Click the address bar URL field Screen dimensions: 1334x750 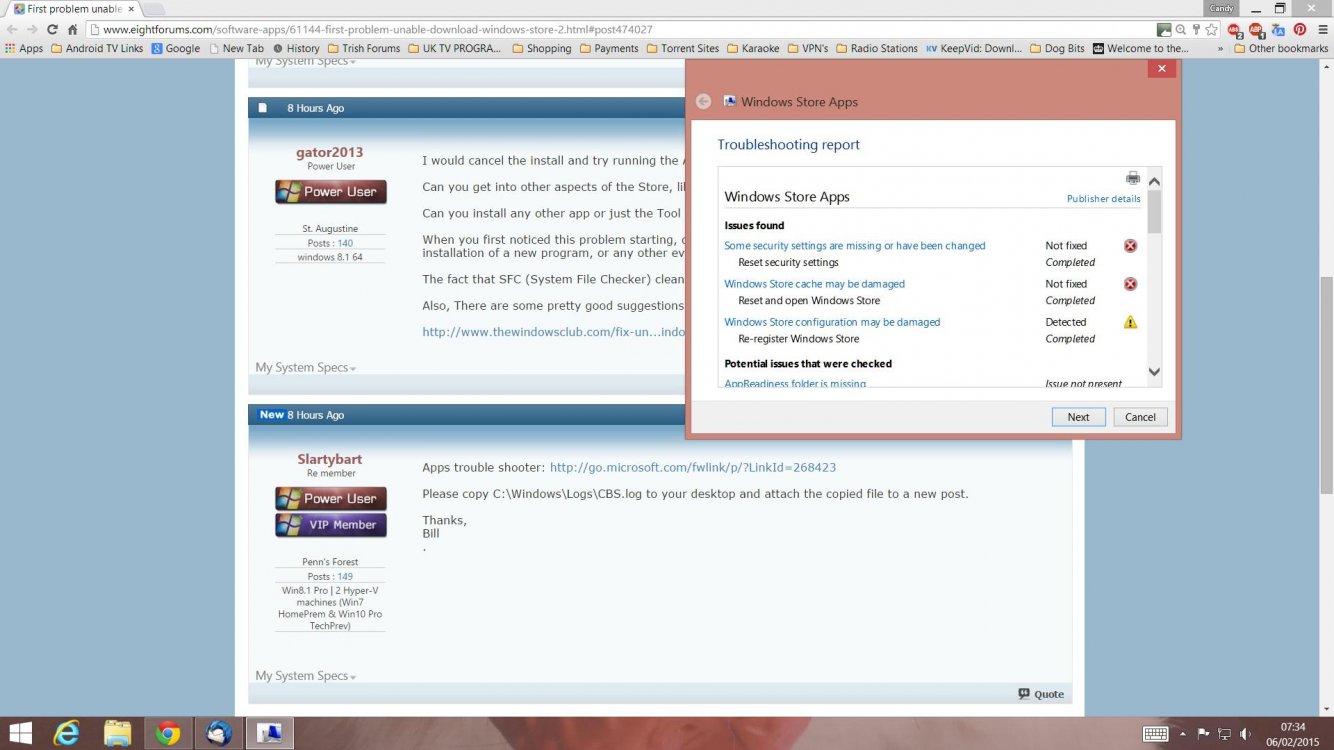600,30
